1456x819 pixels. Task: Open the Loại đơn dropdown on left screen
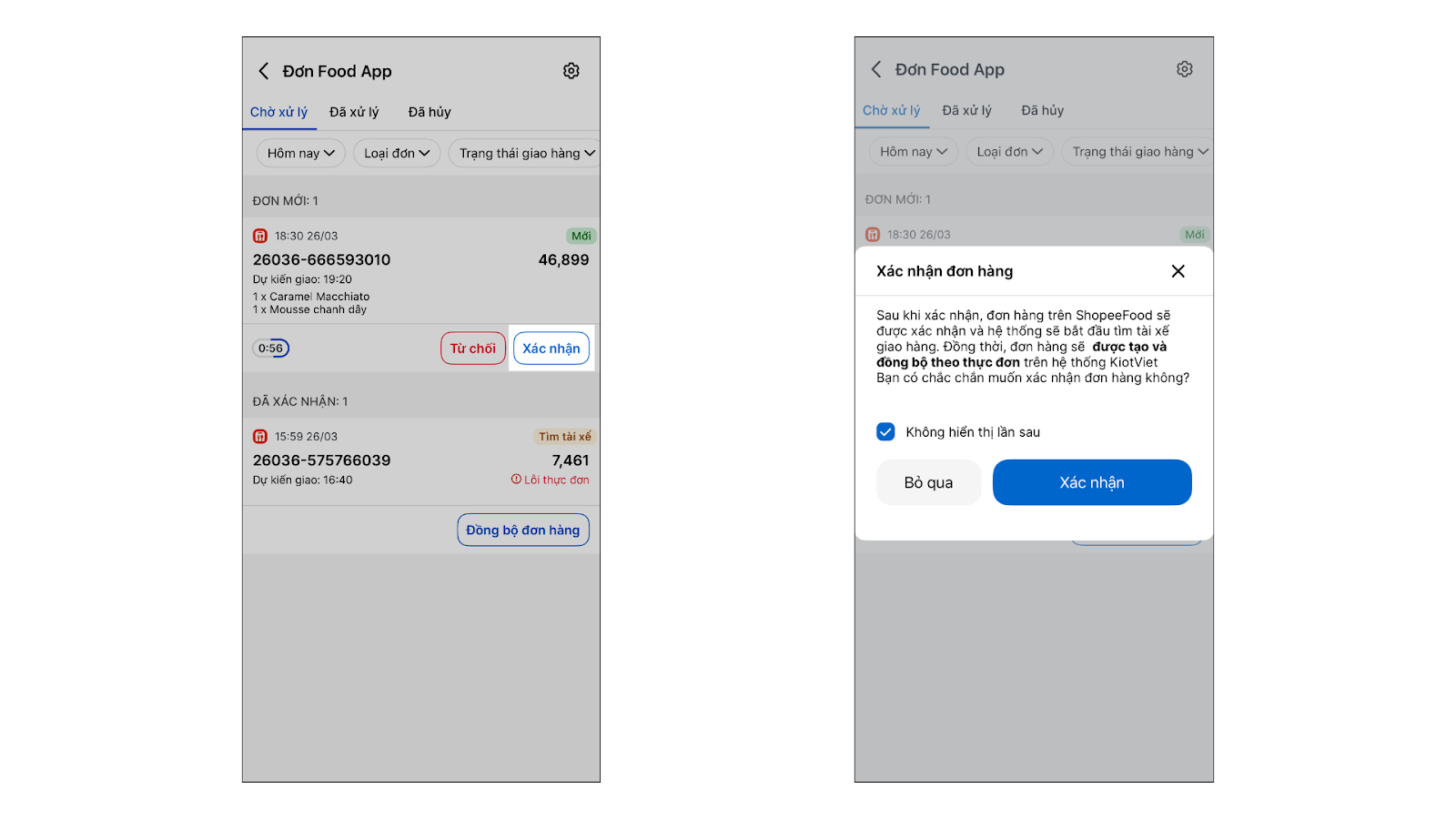(397, 153)
